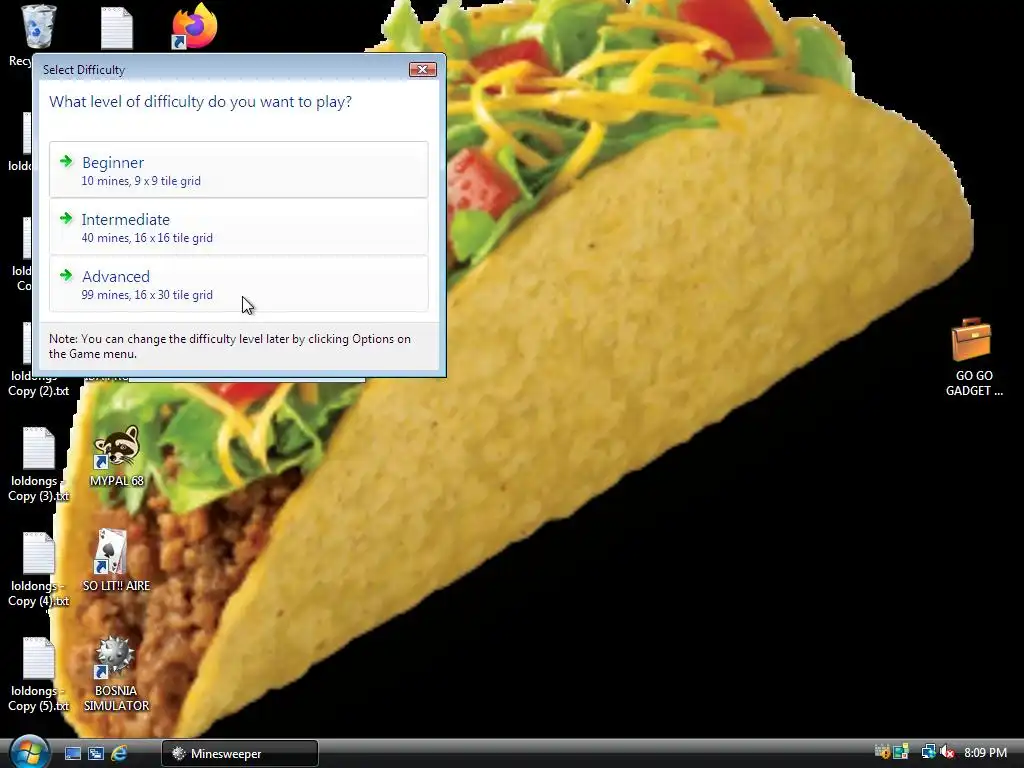1024x768 pixels.
Task: Click the '10 mines, 9 x 9 tile grid' text
Action: [x=141, y=181]
